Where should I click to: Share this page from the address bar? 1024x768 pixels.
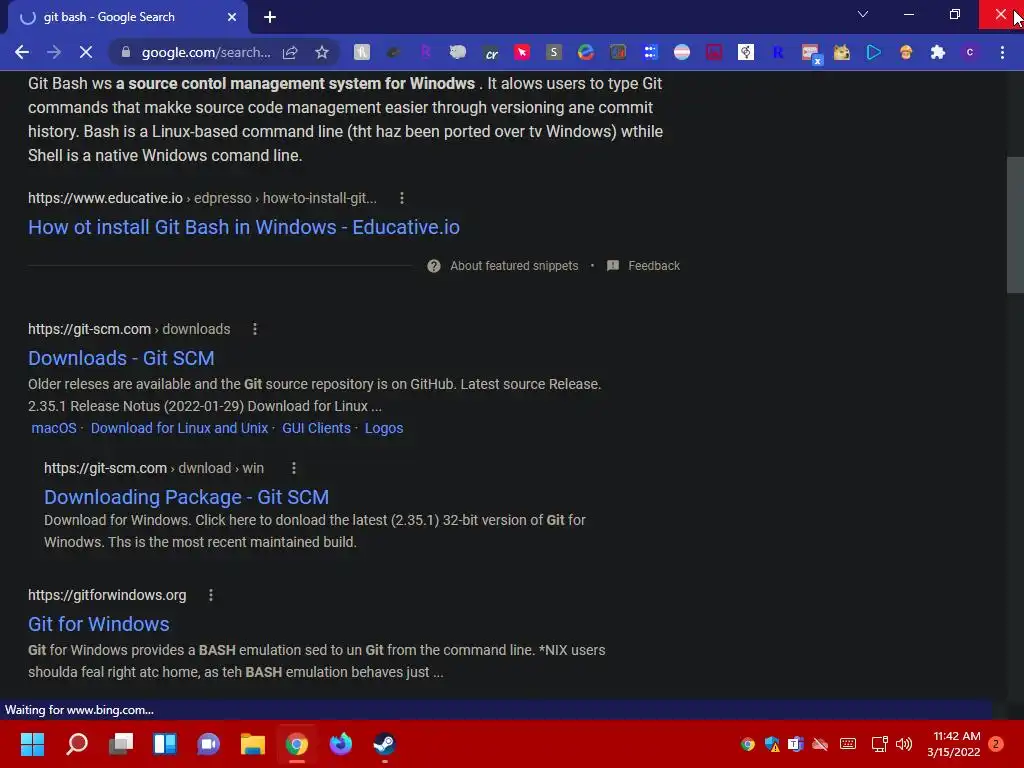pos(290,52)
